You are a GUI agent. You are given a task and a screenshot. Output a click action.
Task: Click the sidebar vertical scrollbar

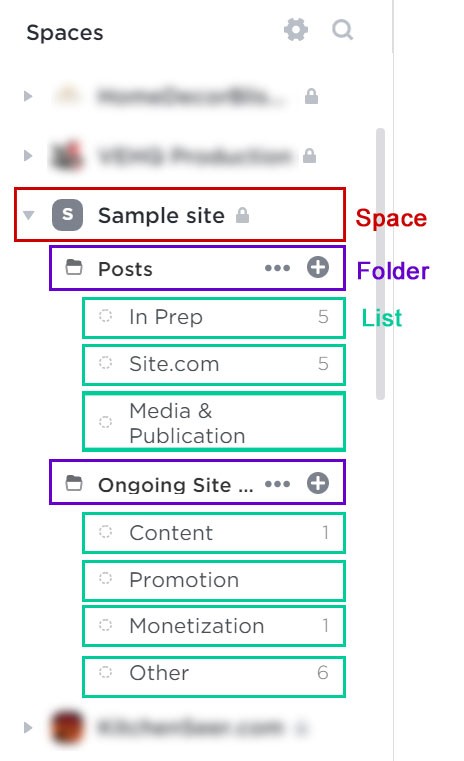tap(381, 264)
